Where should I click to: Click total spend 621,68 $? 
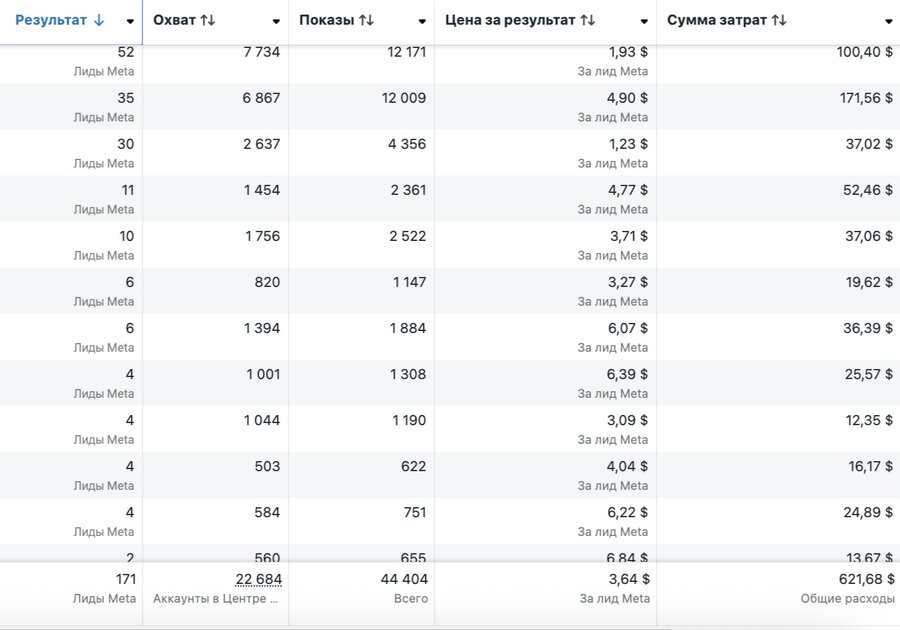[867, 580]
